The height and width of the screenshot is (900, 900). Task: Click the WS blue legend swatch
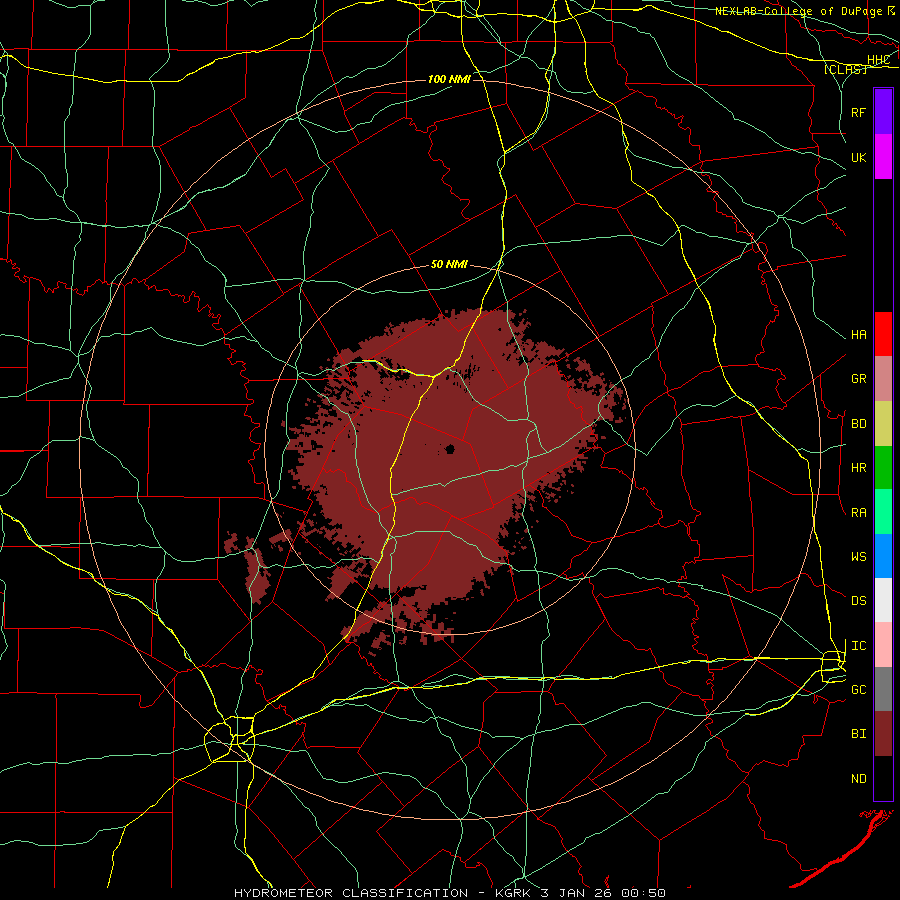pos(883,556)
